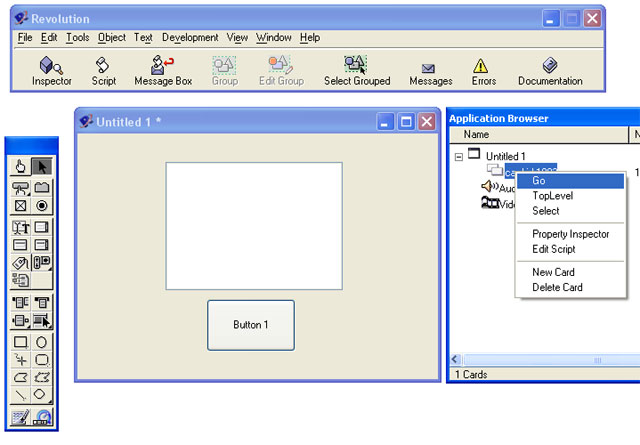Choose the label tag tool
Viewport: 640px width, 445px height.
click(x=20, y=263)
